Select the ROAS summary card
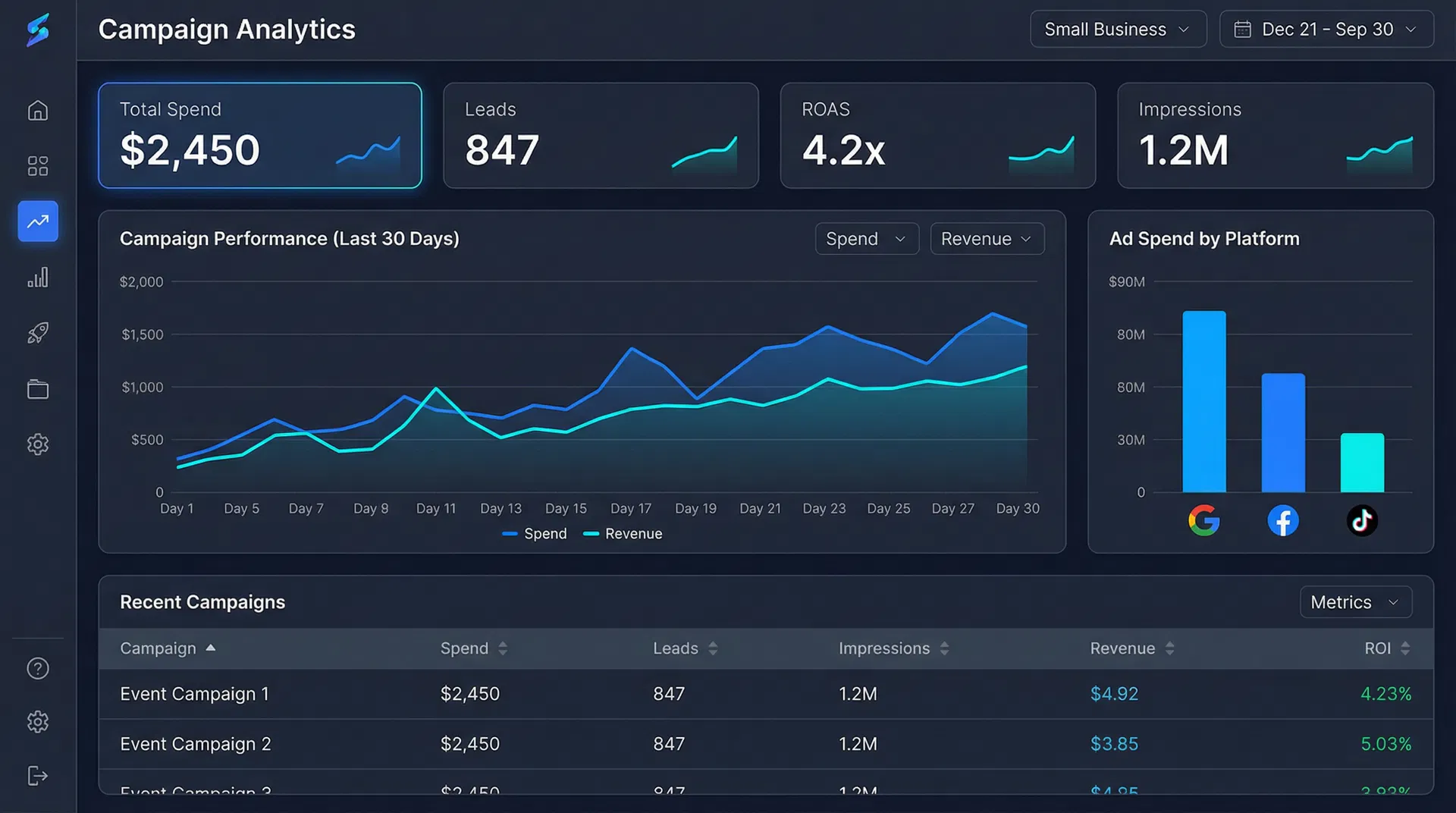The image size is (1456, 813). click(x=937, y=135)
